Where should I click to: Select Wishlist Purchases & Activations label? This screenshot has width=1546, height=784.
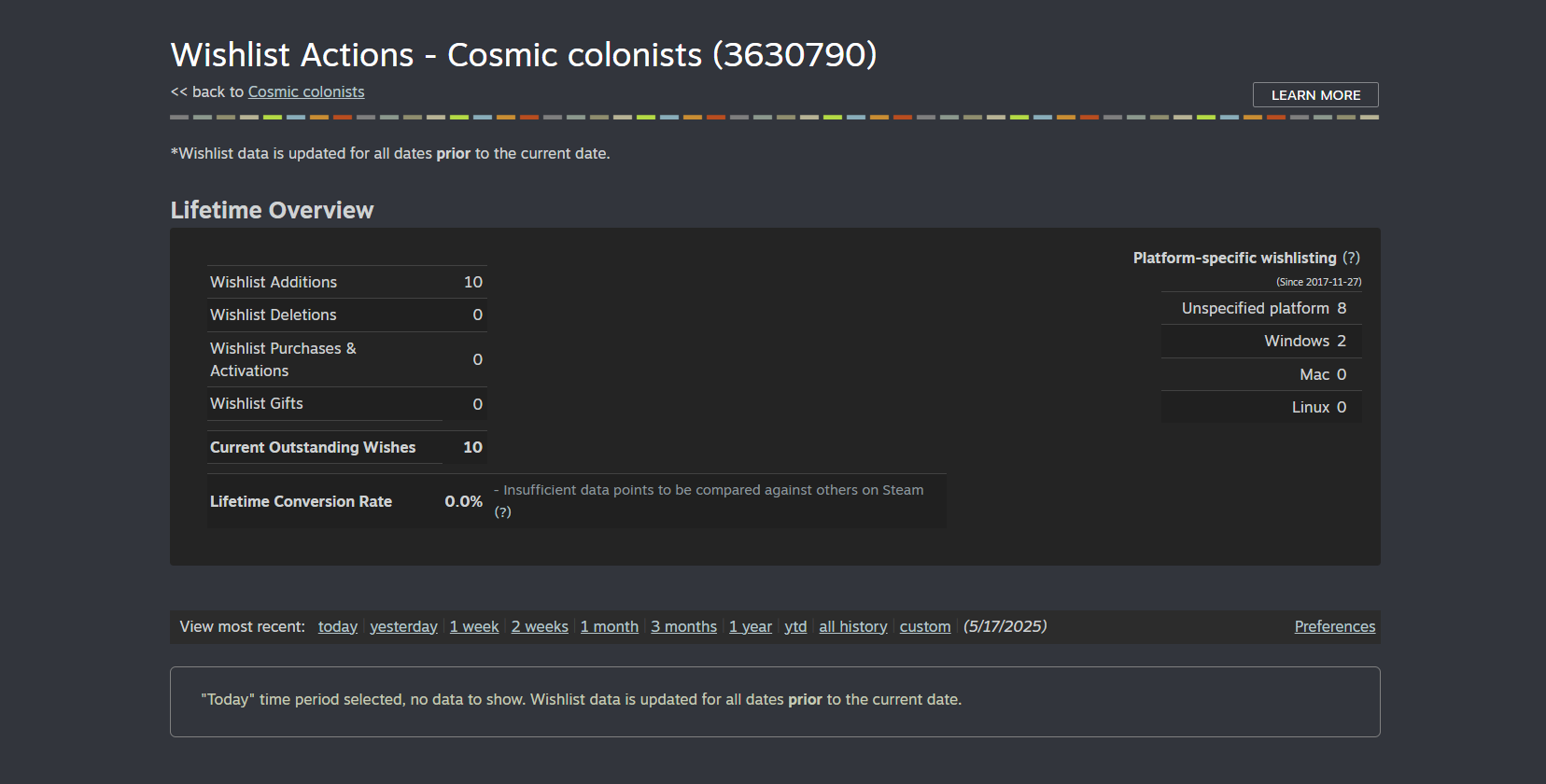point(283,359)
